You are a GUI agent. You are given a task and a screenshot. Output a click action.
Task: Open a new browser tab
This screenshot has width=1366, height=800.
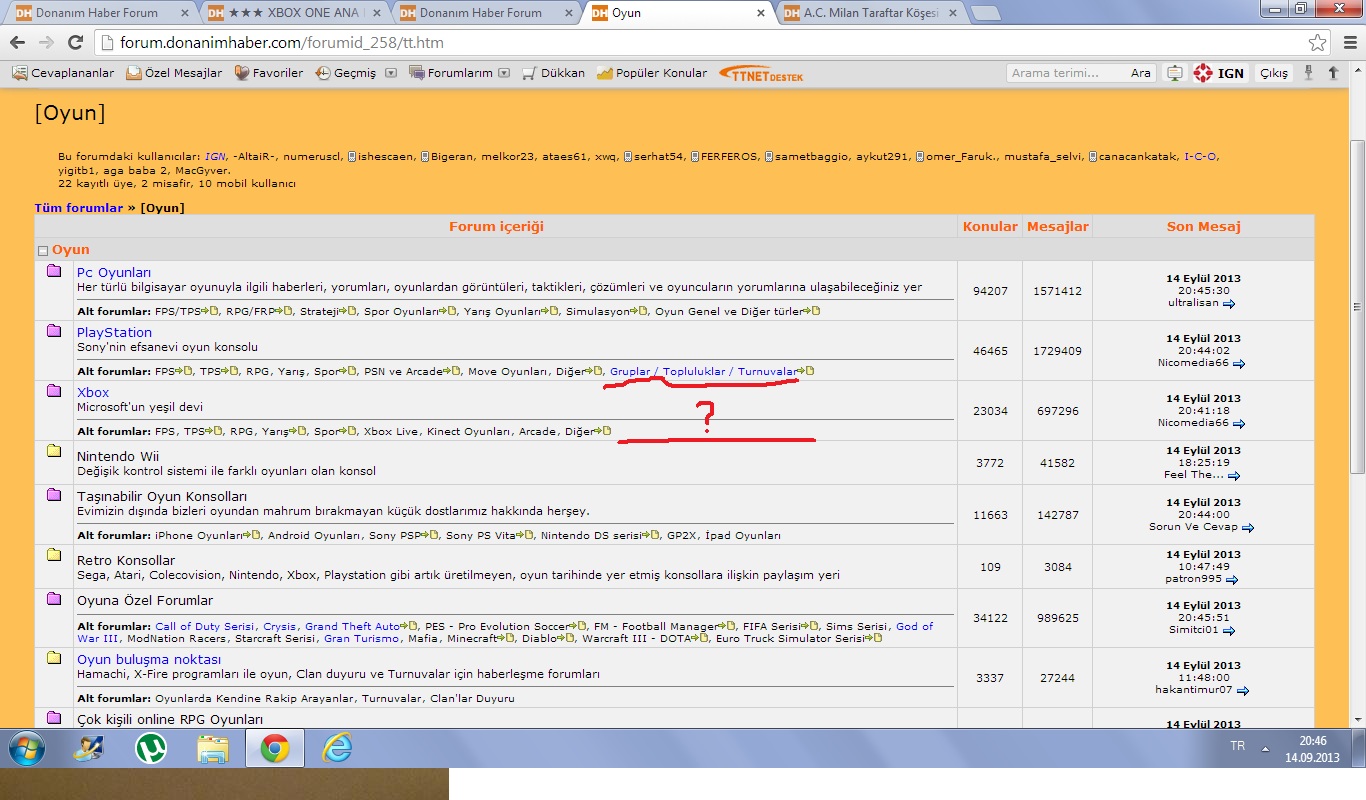985,14
